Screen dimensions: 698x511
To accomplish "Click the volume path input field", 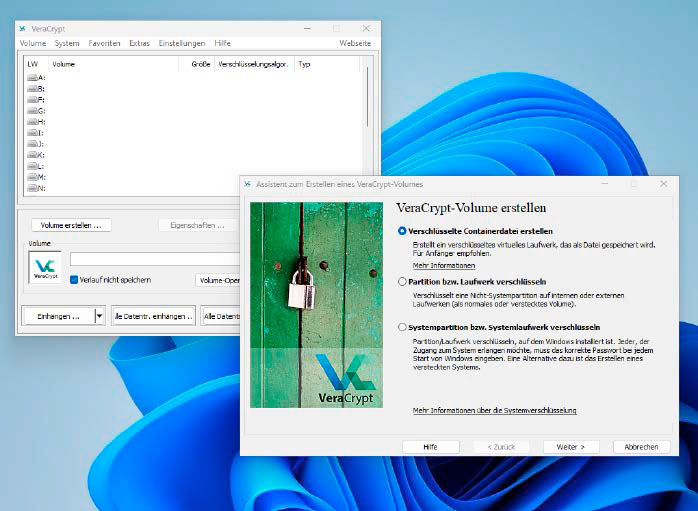I will pos(155,259).
